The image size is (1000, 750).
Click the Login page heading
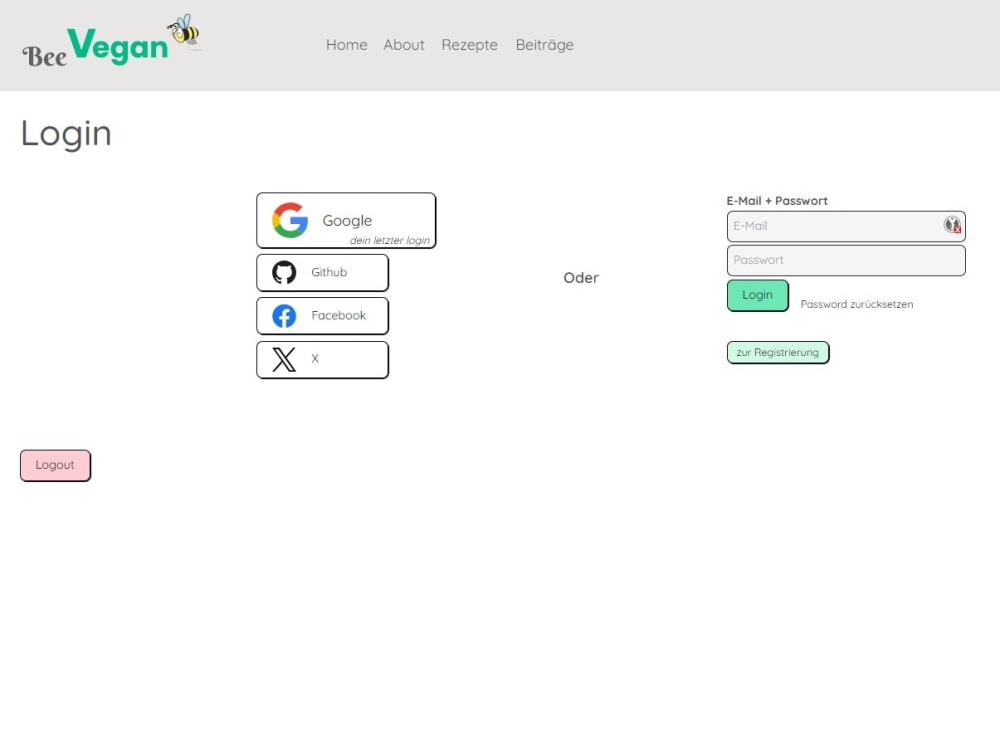[x=66, y=134]
